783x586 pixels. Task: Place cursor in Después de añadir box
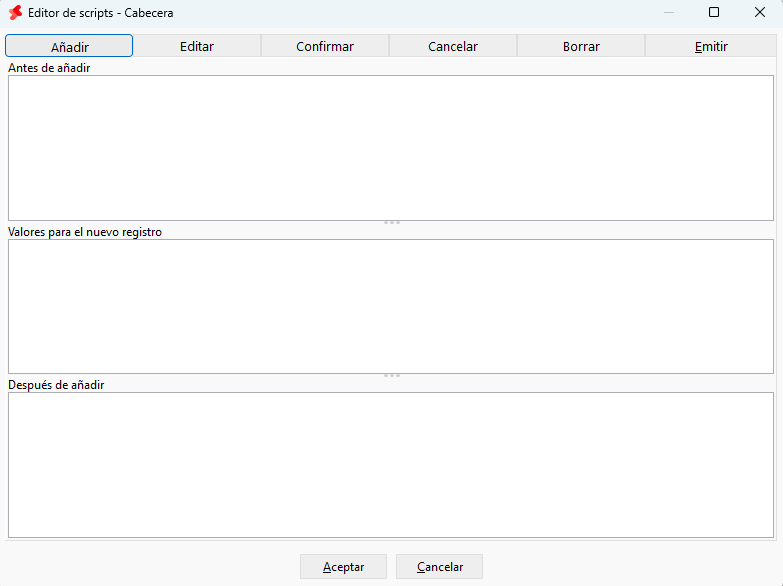391,465
